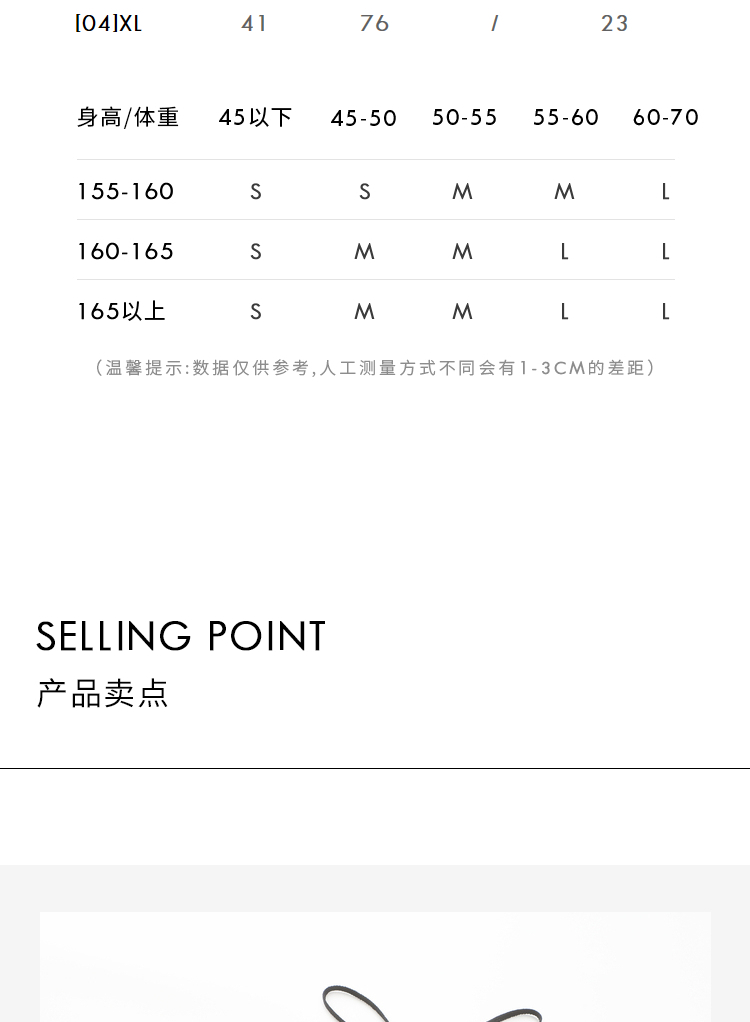Select the 60-70 weight column header
This screenshot has width=750, height=1022.
coord(665,117)
